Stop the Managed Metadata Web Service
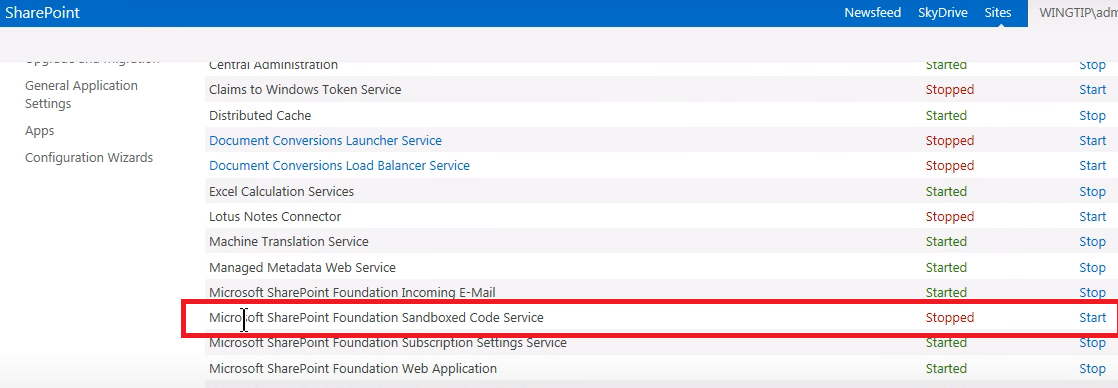 tap(1092, 267)
